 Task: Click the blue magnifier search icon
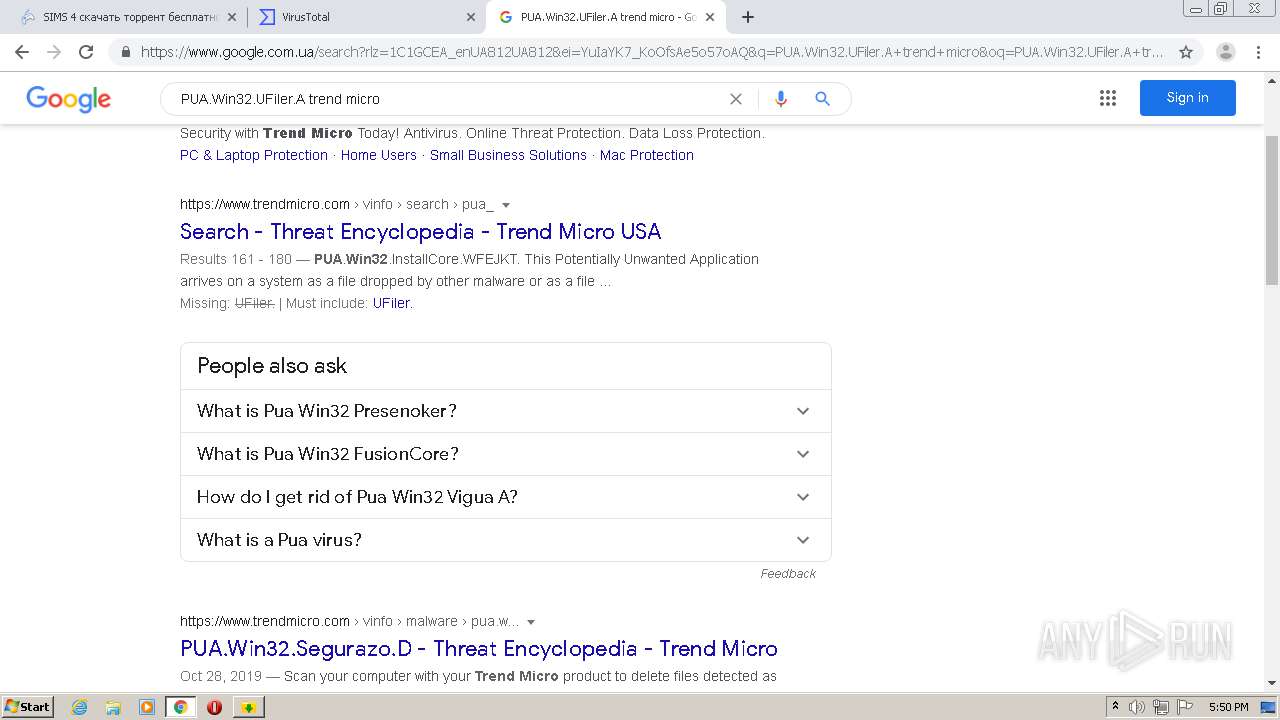point(822,99)
